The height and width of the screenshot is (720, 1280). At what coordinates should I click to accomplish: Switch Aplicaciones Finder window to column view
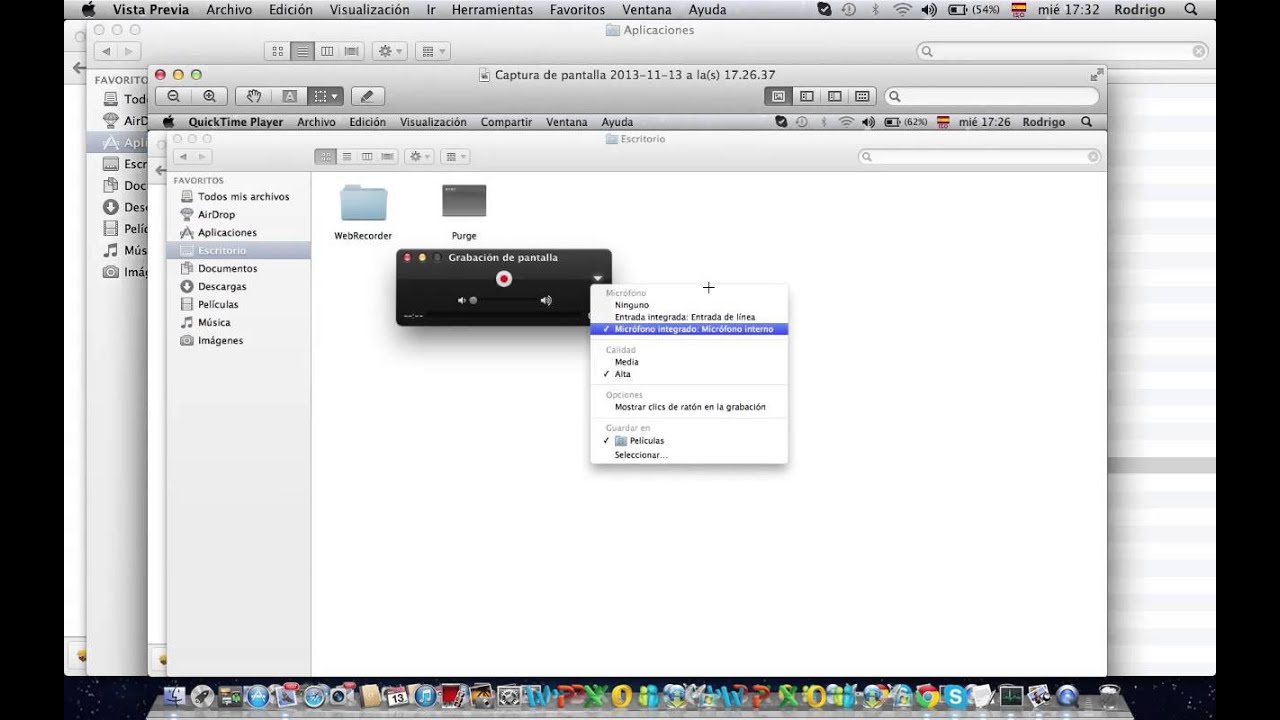coord(326,51)
